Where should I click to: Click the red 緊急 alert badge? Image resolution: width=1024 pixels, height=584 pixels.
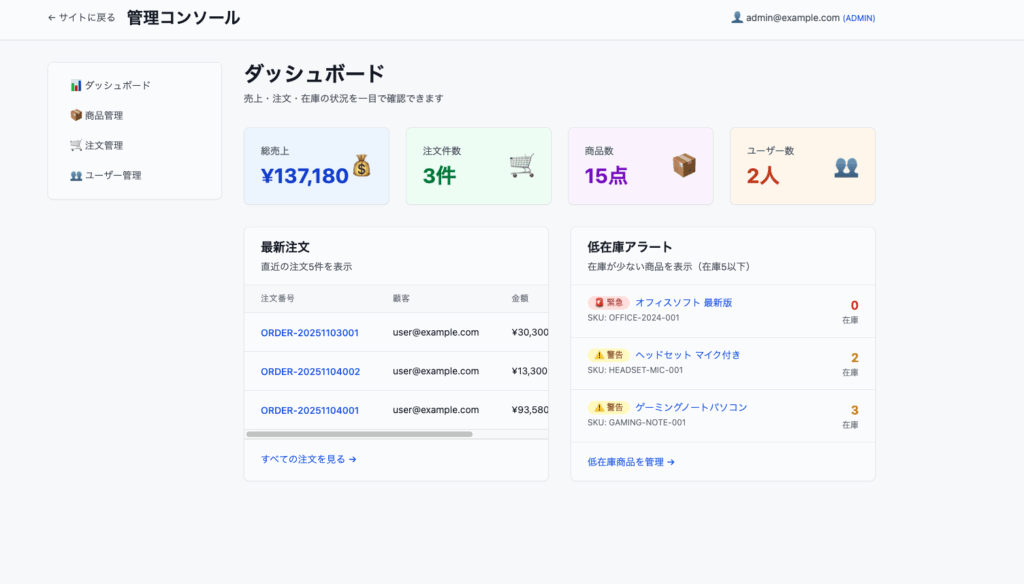click(x=608, y=302)
